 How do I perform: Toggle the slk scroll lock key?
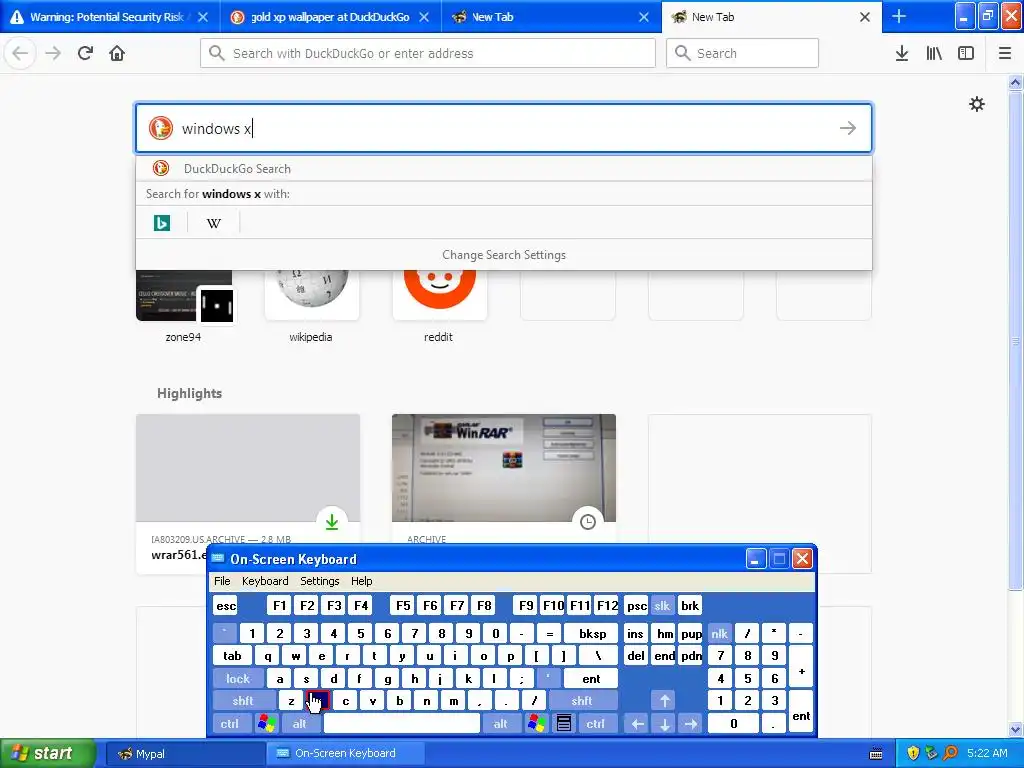pos(662,605)
